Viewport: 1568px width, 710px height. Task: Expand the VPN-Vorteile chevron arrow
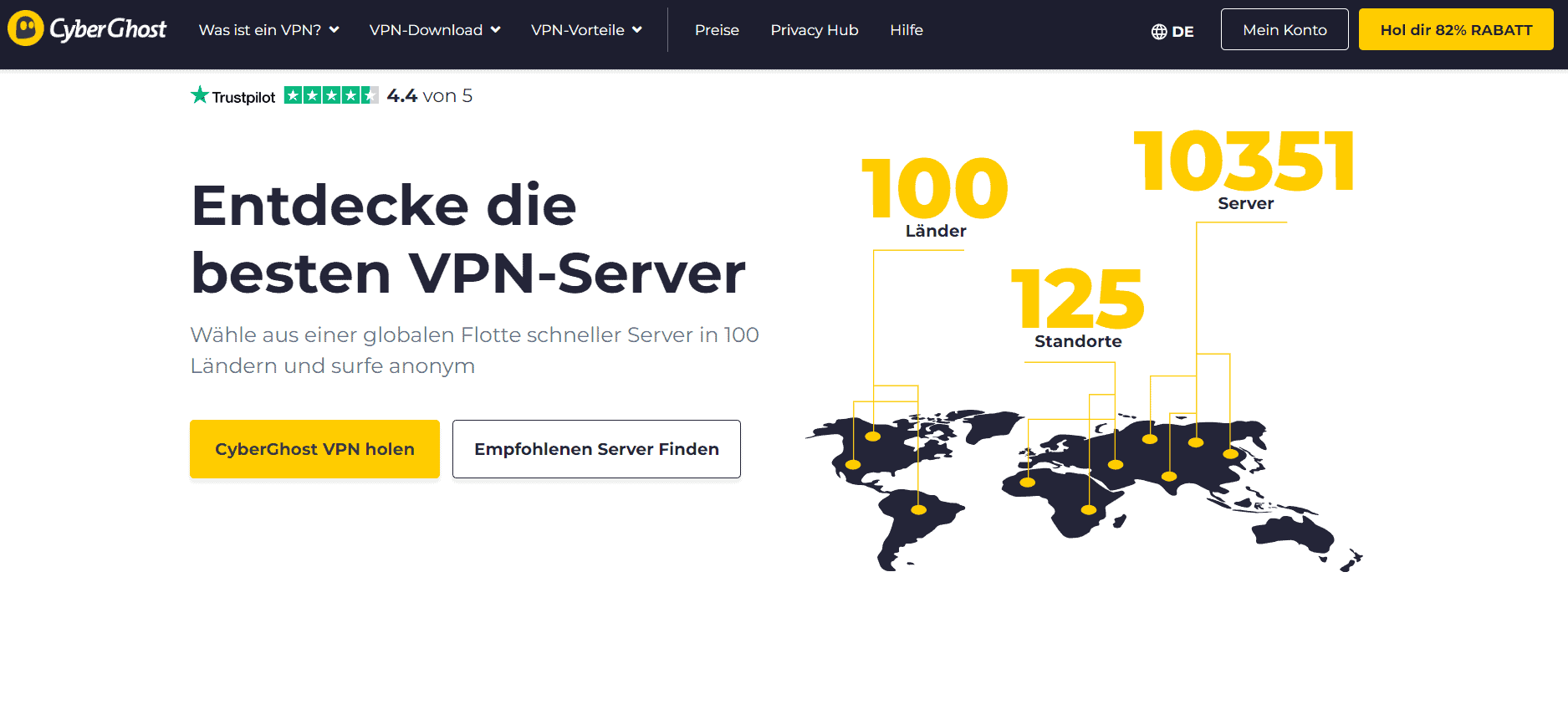(637, 30)
